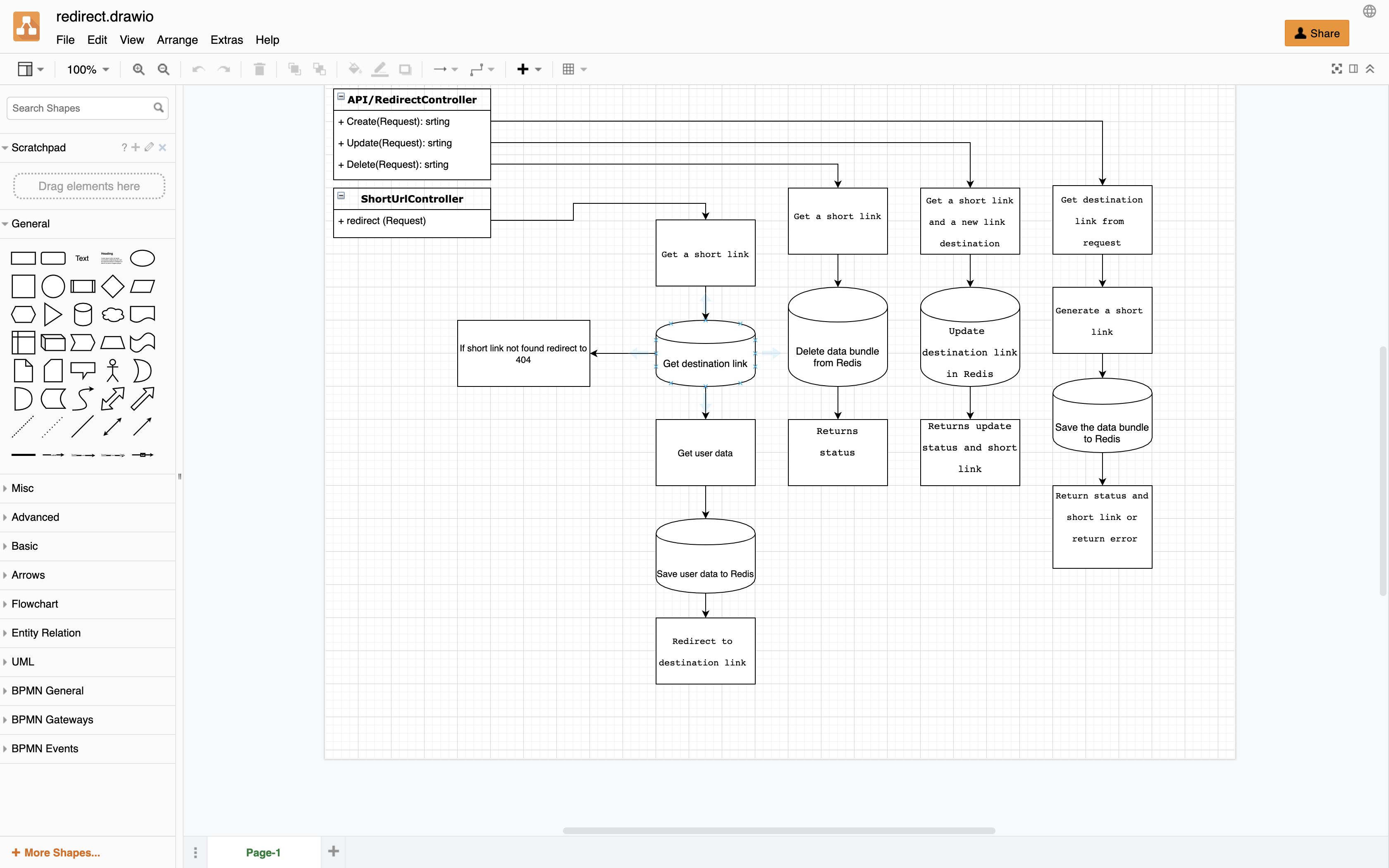Collapse ShortUrlController class box toggle
This screenshot has width=1389, height=868.
tap(341, 196)
